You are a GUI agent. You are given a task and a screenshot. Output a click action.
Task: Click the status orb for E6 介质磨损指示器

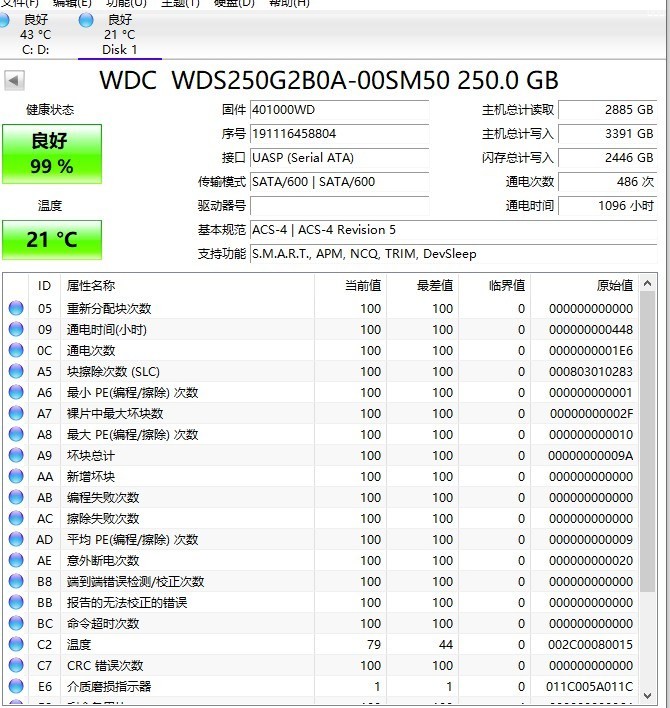coord(16,686)
